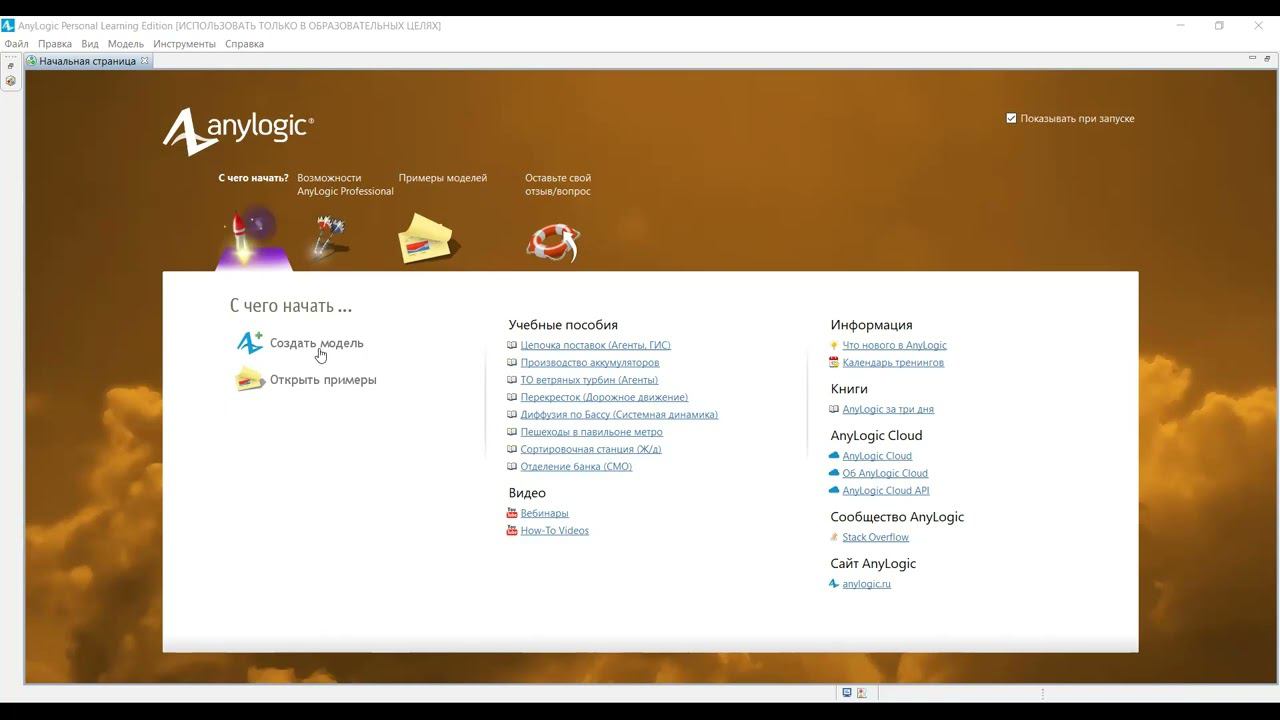Screen dimensions: 1280x720
Task: Open the Вебинары link
Action: pyautogui.click(x=544, y=513)
